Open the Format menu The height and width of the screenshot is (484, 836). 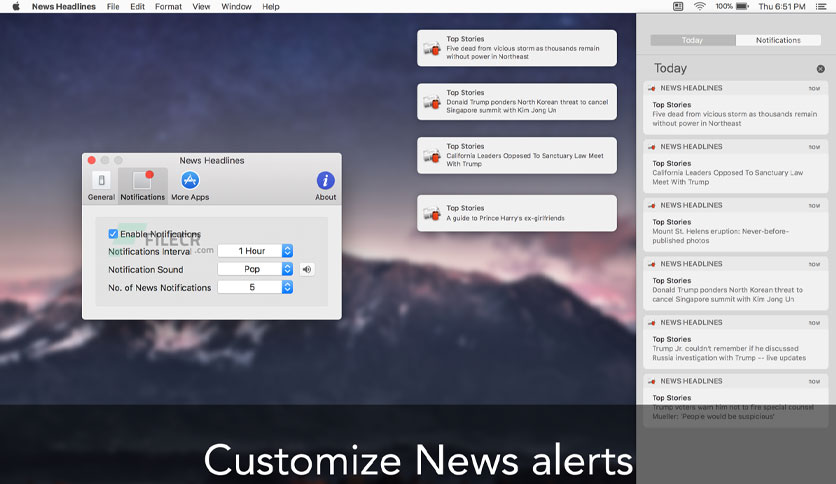click(168, 6)
